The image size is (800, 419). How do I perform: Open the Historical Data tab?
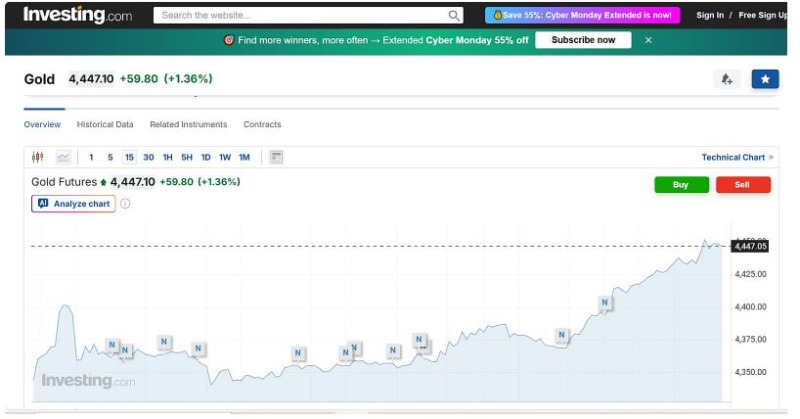(x=105, y=125)
